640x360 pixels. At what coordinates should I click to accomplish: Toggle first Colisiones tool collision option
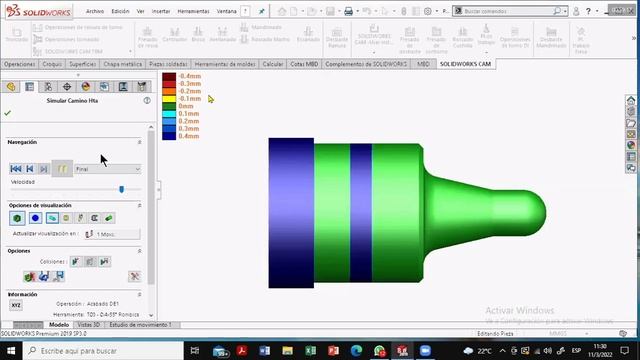pos(76,262)
